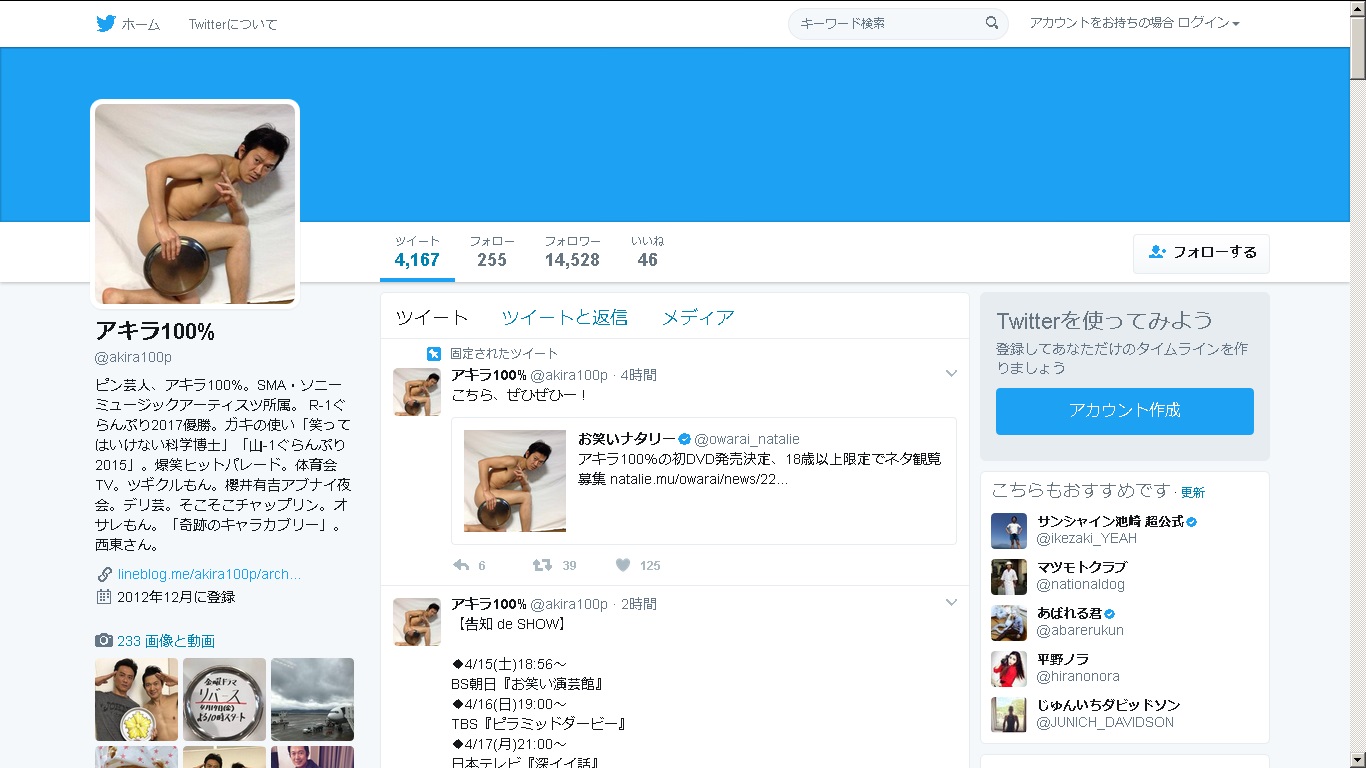Image resolution: width=1366 pixels, height=768 pixels.
Task: Click 2時間 timestamp on second tweet
Action: point(638,604)
